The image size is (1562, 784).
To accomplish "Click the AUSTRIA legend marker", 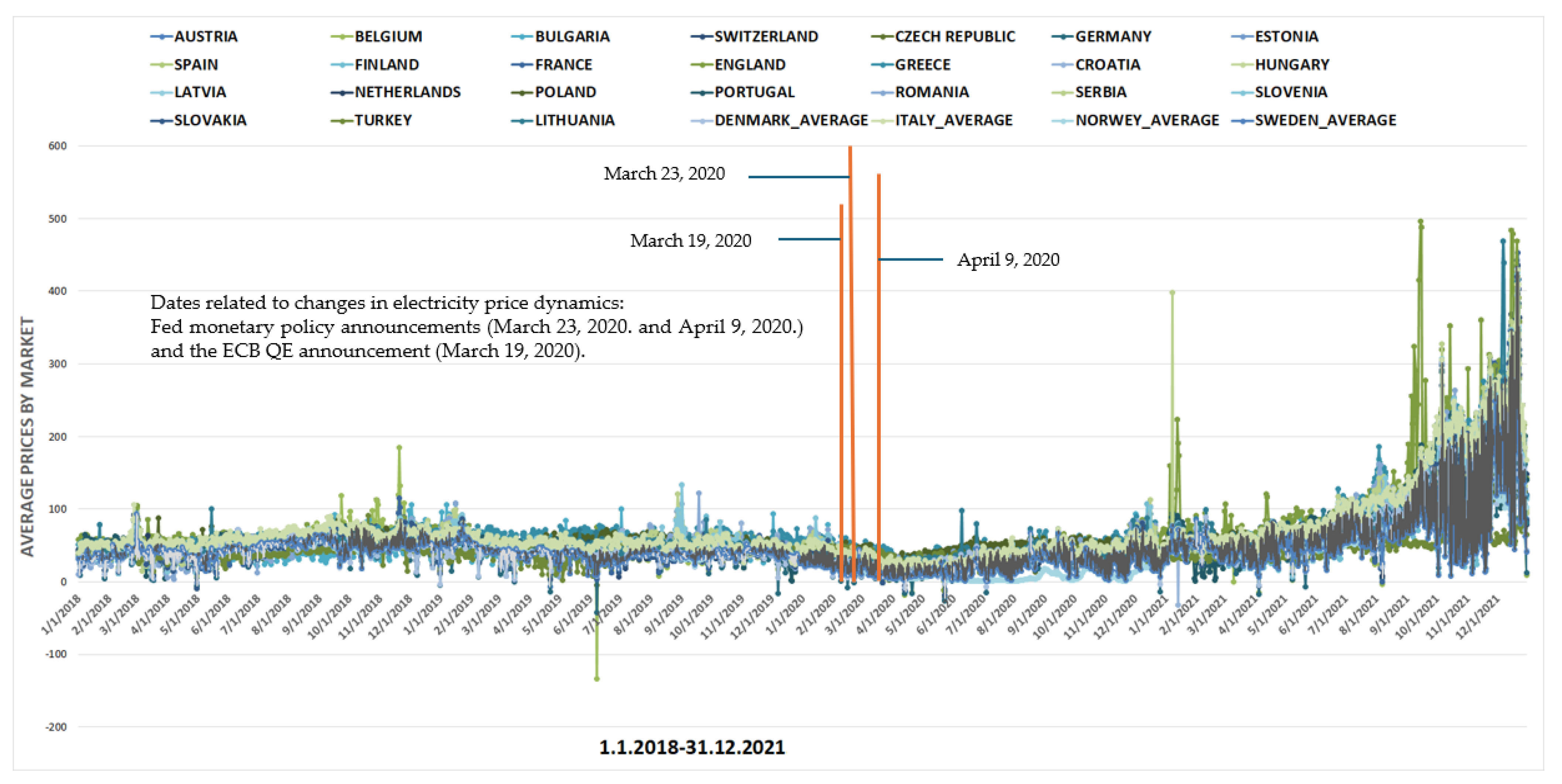I will pos(161,37).
